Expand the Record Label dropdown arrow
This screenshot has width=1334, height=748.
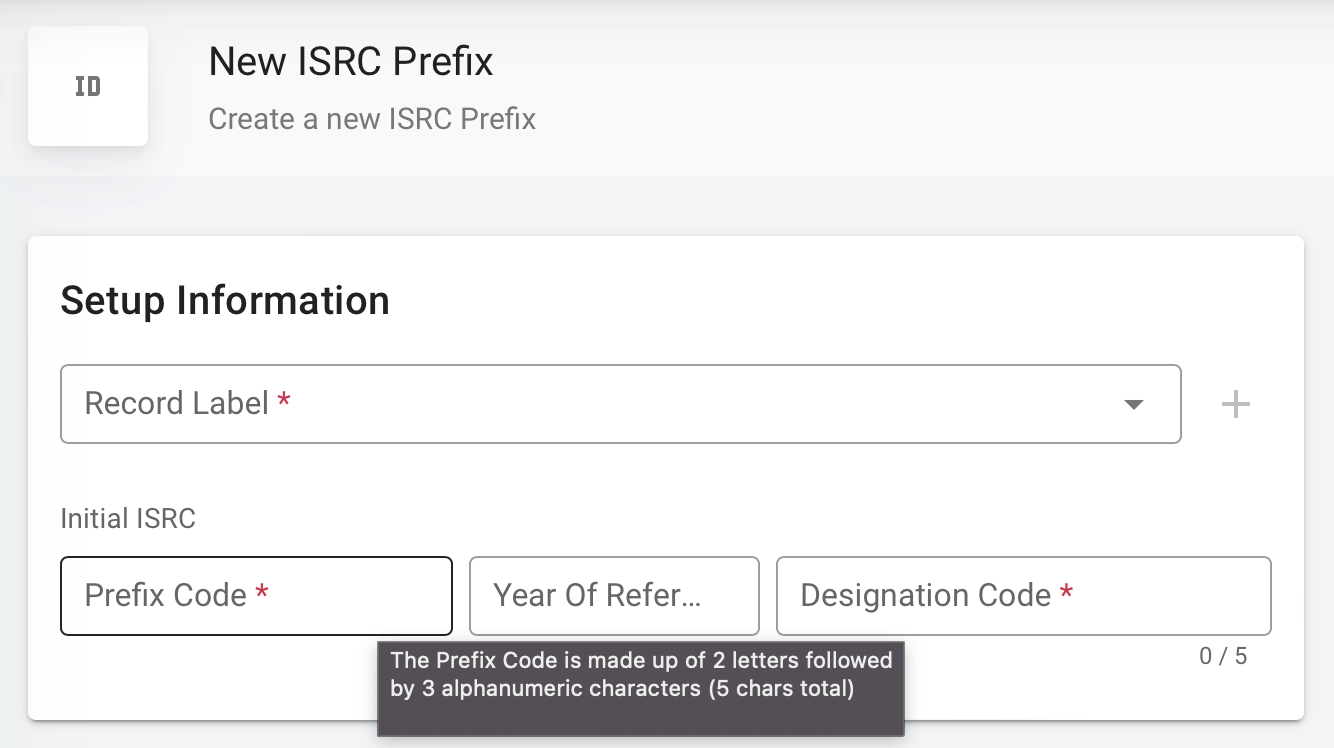(1133, 405)
